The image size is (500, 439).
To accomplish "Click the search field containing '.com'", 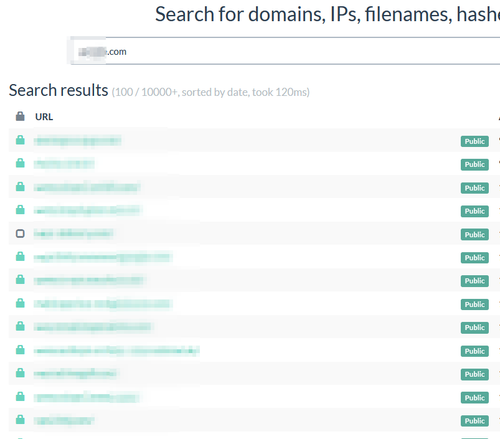I will 285,51.
